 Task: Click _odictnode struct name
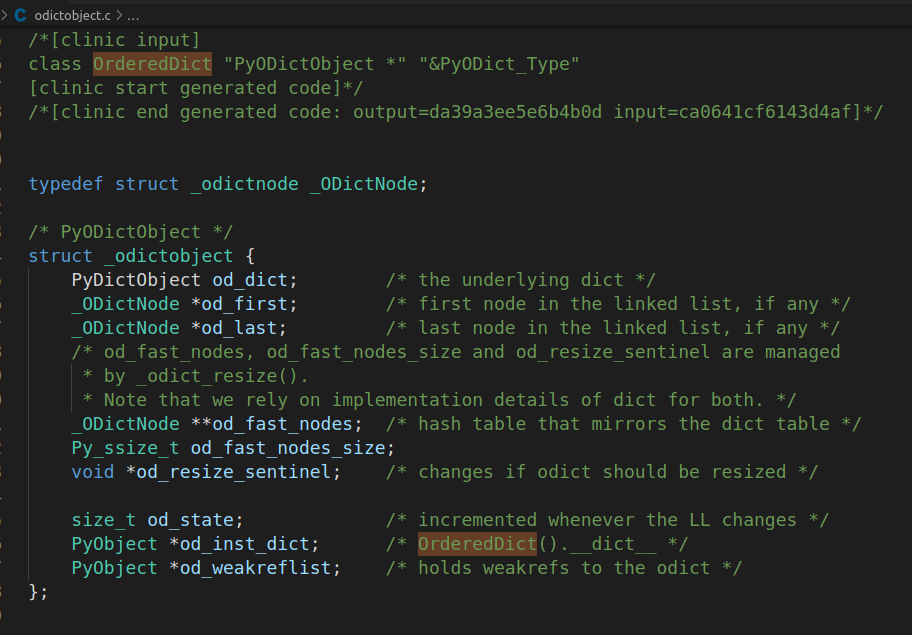(244, 184)
